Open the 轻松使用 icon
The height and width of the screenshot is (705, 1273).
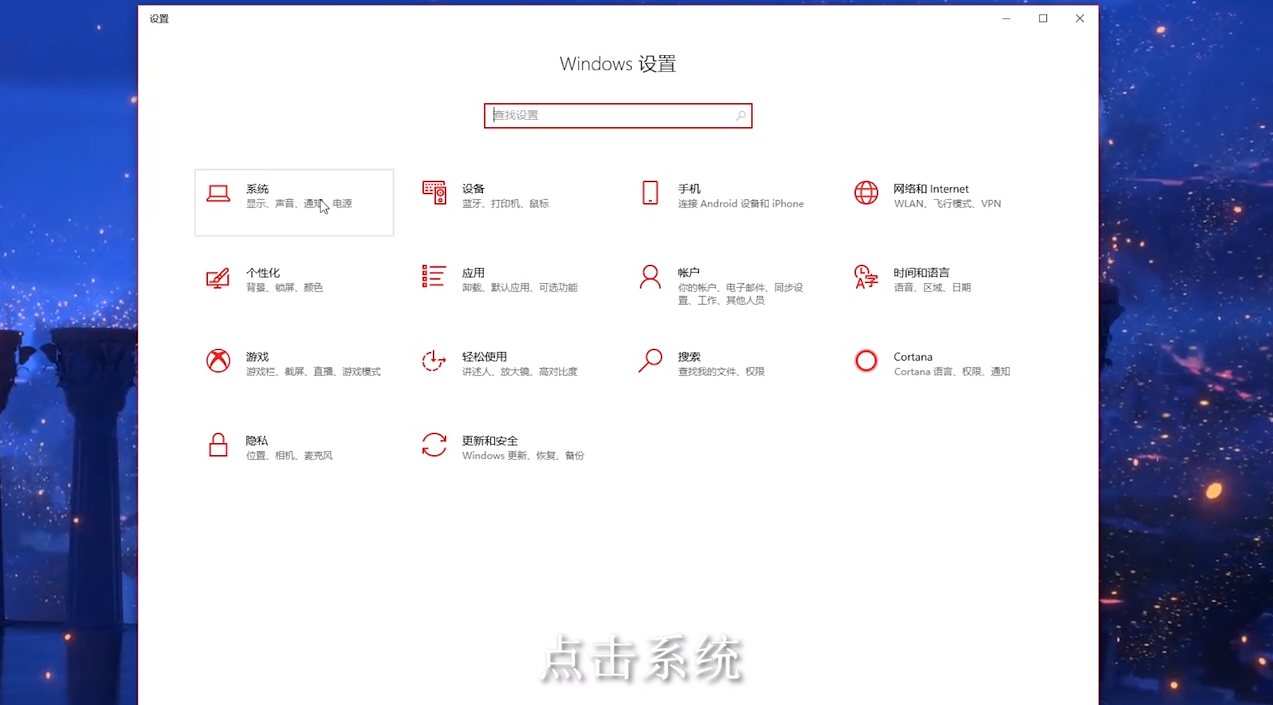click(434, 361)
